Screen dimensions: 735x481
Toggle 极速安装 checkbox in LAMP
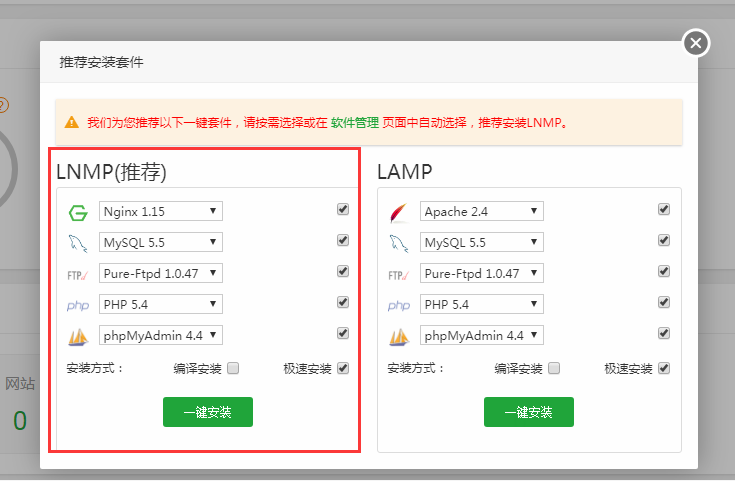[664, 368]
